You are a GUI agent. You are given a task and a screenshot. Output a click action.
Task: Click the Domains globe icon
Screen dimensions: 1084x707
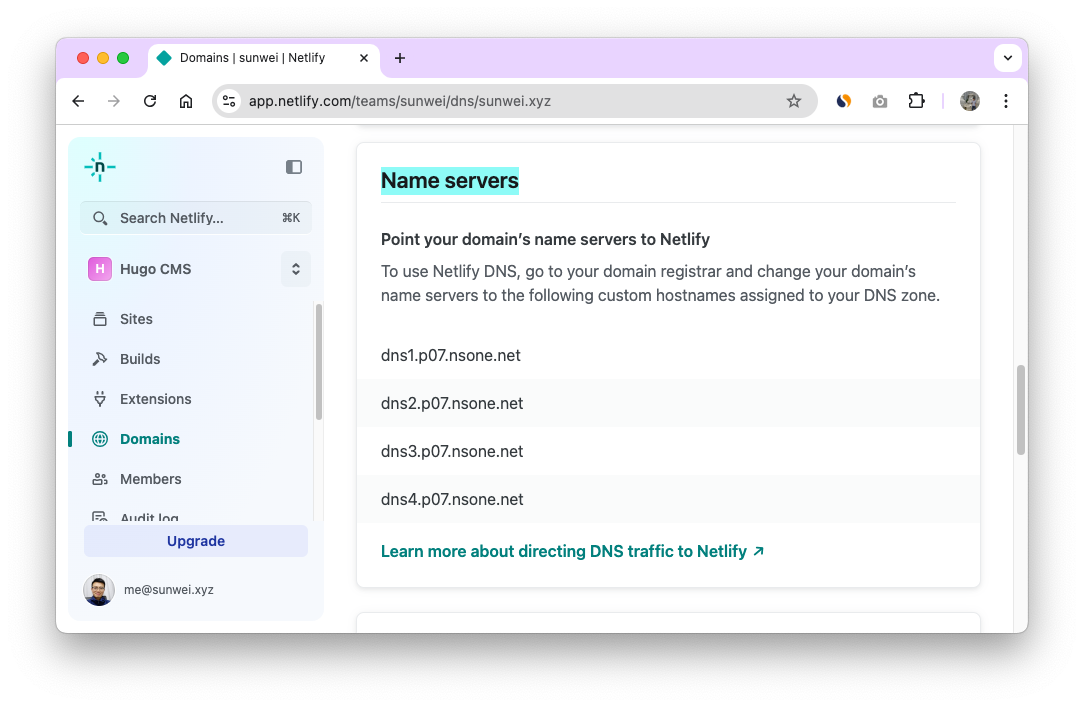coord(100,440)
